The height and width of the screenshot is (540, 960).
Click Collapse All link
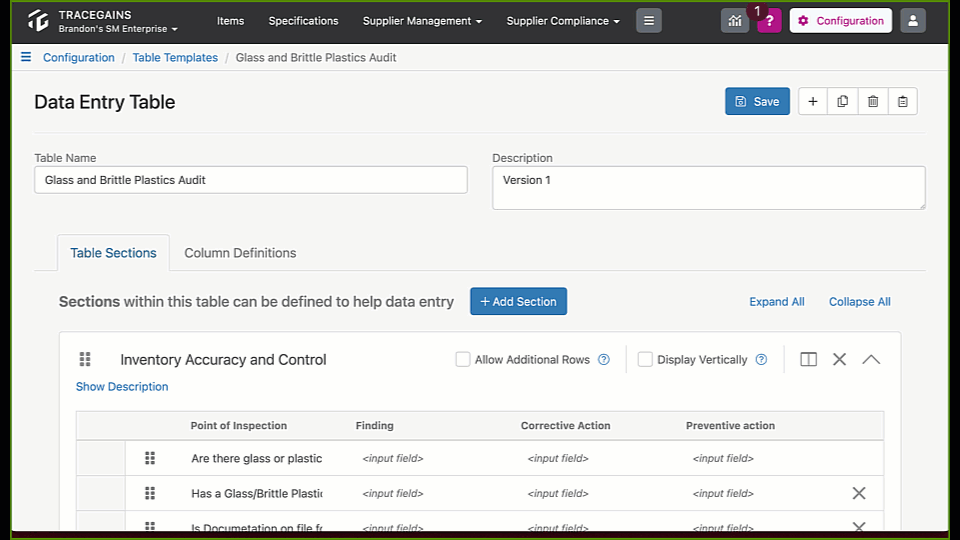pos(860,302)
